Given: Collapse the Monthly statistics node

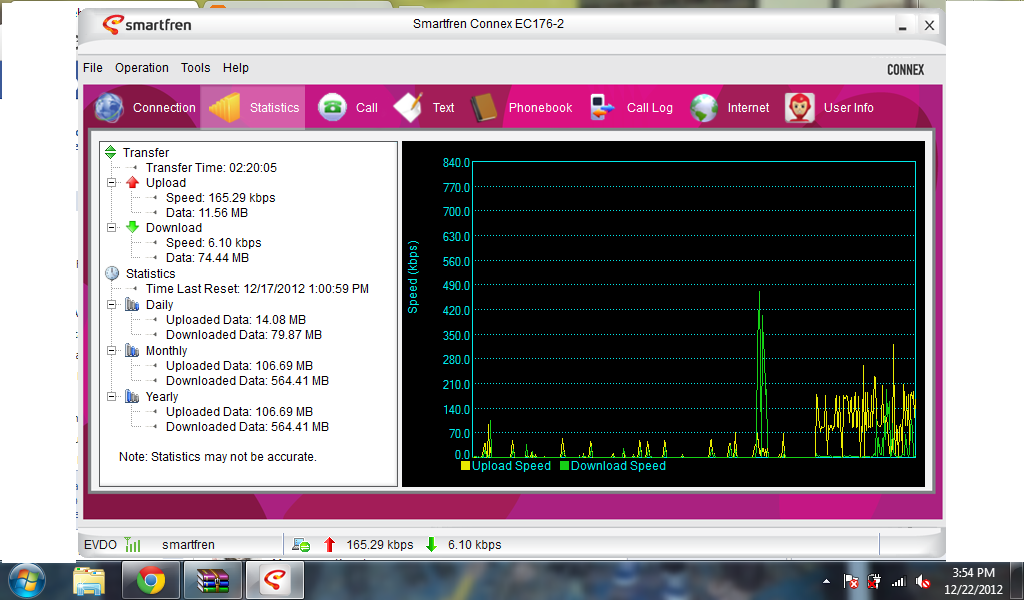Looking at the screenshot, I should click(112, 351).
